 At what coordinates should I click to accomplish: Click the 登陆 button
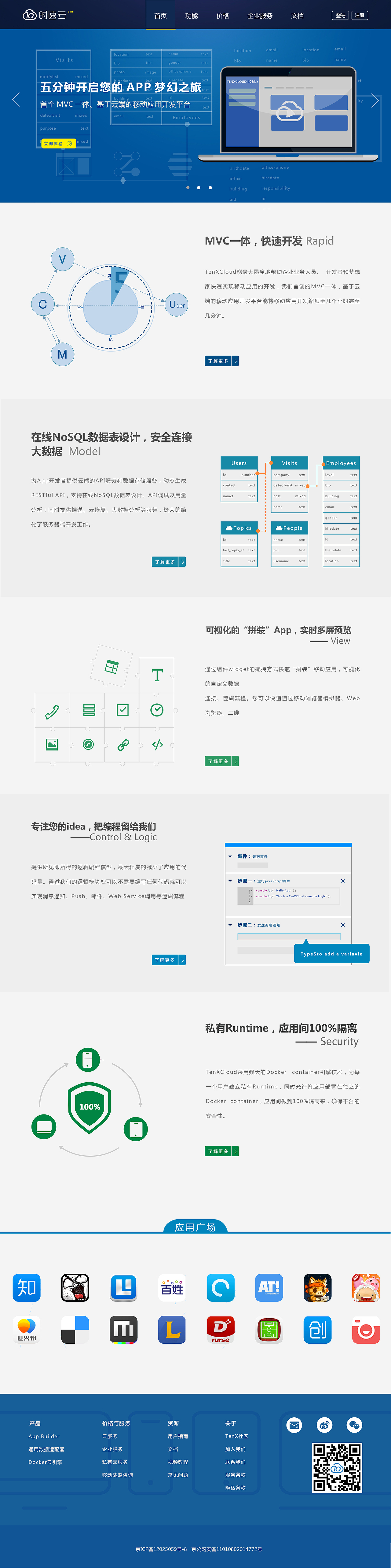(341, 15)
